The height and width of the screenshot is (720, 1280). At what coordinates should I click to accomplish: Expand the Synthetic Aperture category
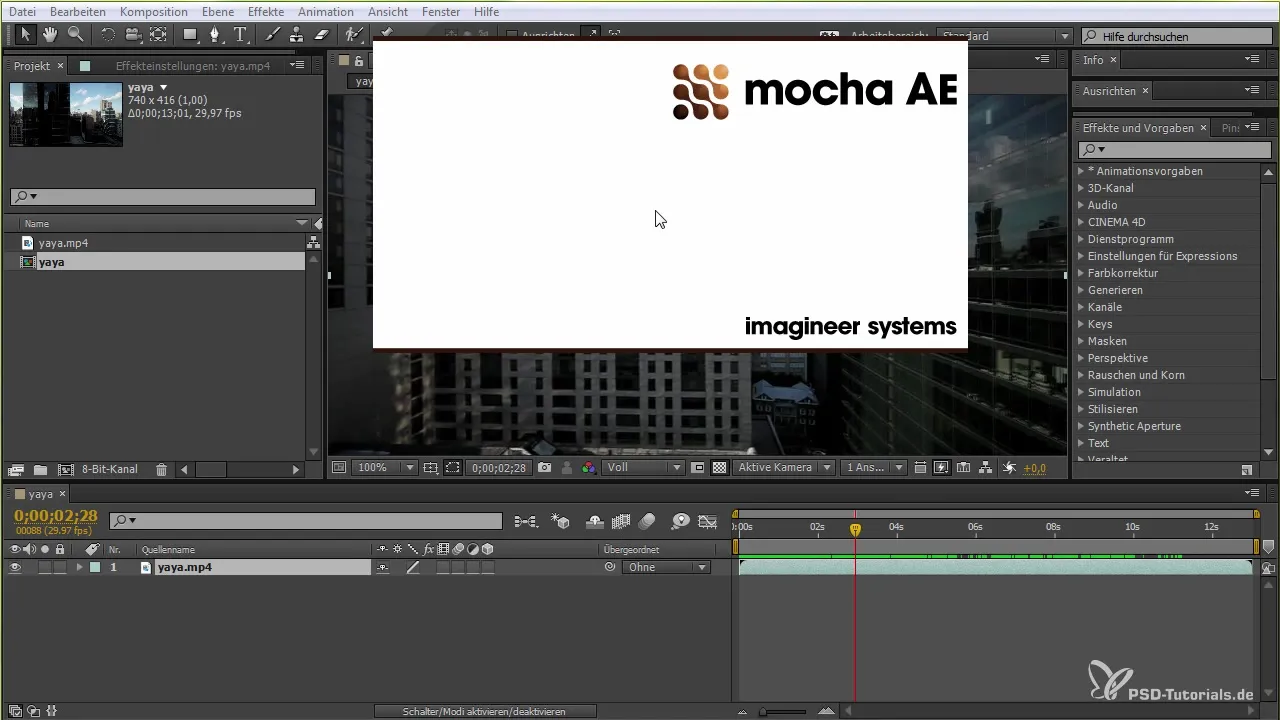[x=1081, y=426]
